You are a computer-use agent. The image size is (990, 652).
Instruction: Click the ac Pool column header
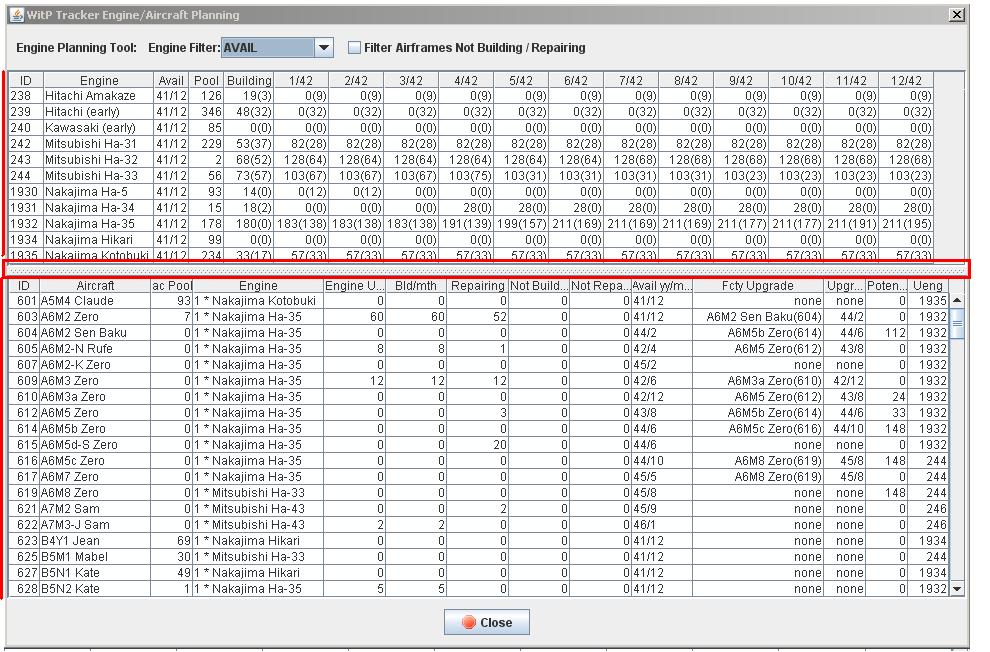tap(172, 285)
